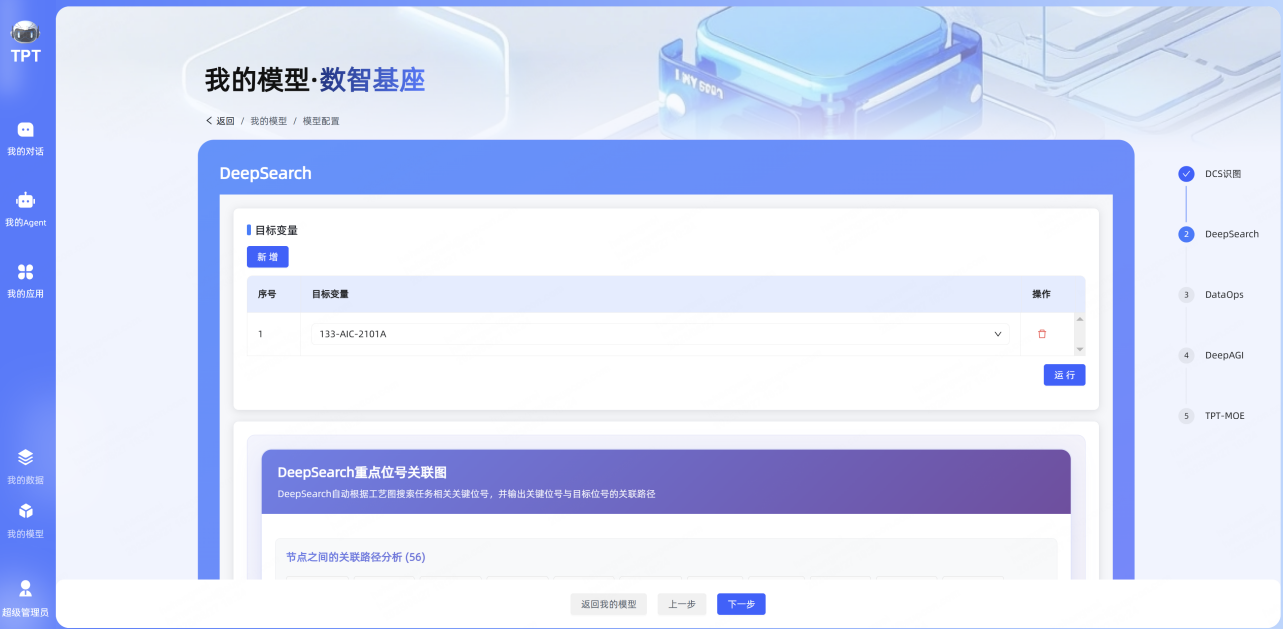The height and width of the screenshot is (629, 1283).
Task: Select DeepSearch step label in stepper
Action: tap(1232, 234)
